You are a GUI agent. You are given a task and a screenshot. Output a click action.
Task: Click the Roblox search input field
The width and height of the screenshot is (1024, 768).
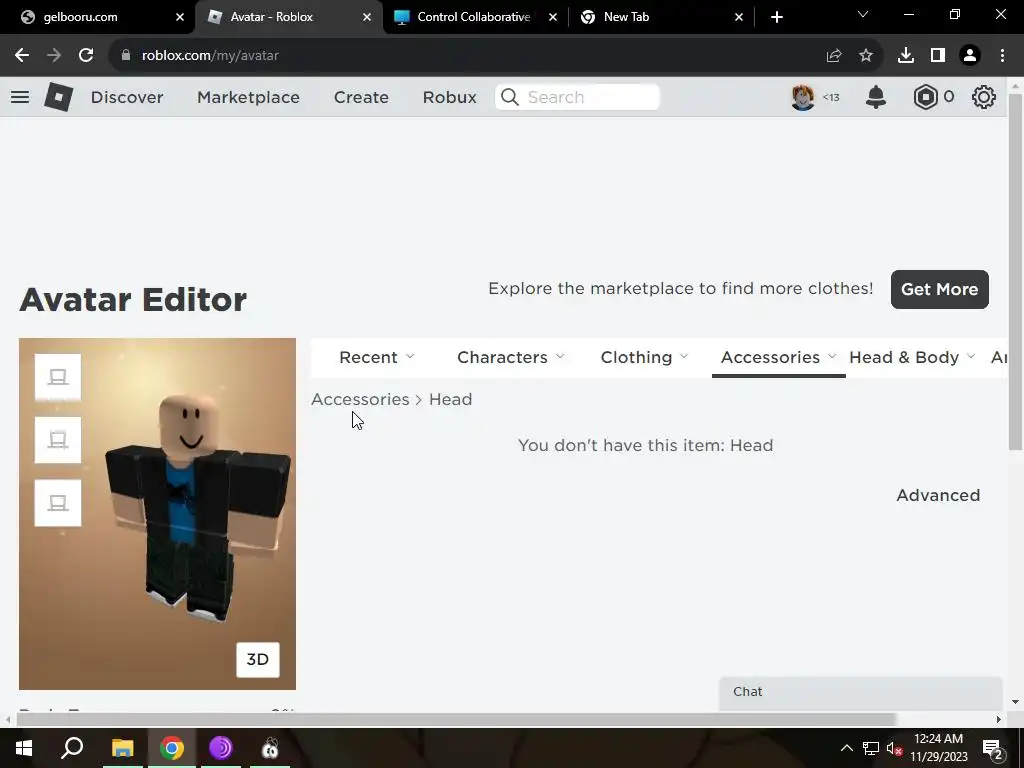[577, 97]
